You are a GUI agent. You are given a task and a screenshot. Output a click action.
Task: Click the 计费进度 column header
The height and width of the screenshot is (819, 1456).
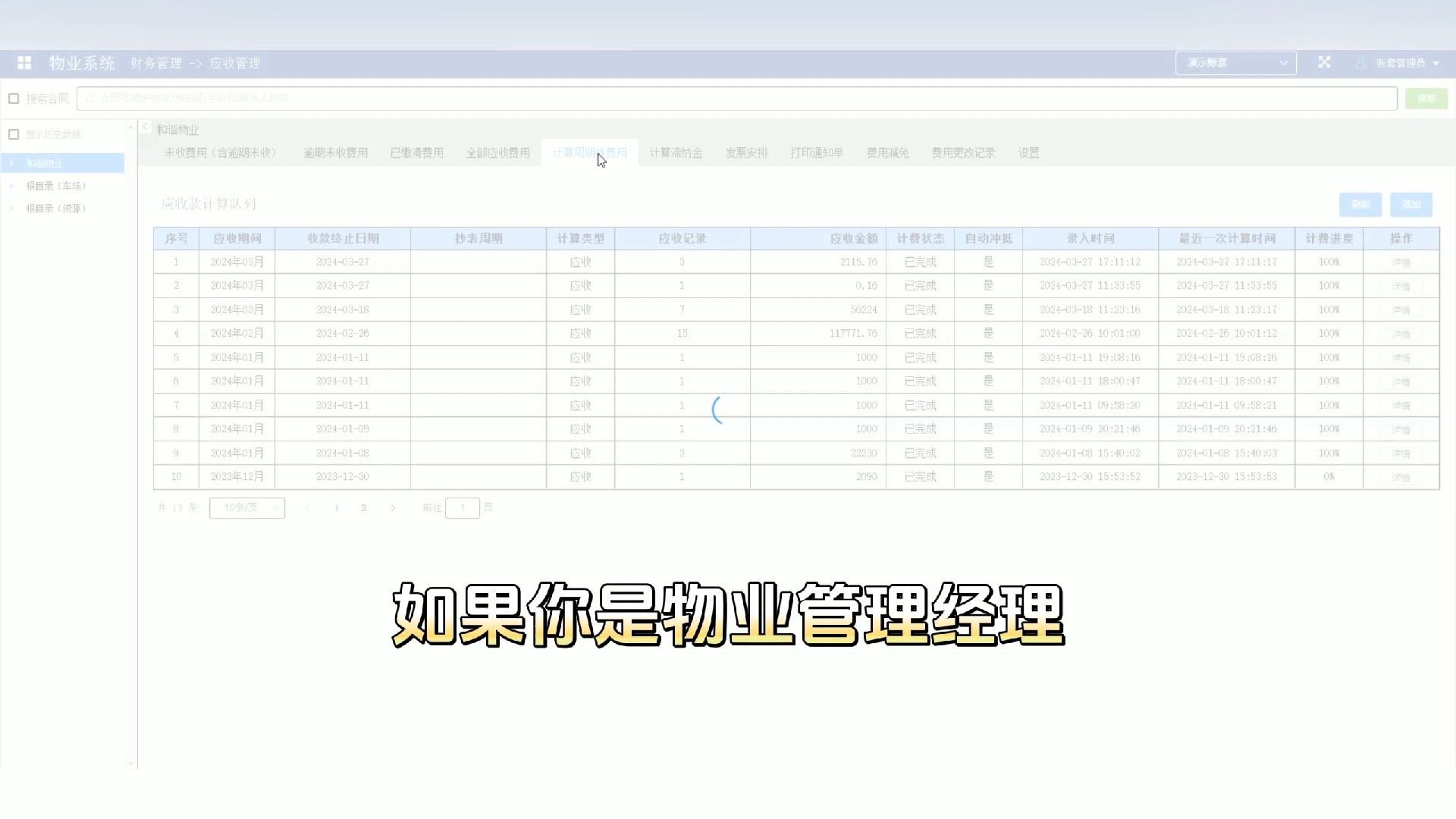[1329, 239]
